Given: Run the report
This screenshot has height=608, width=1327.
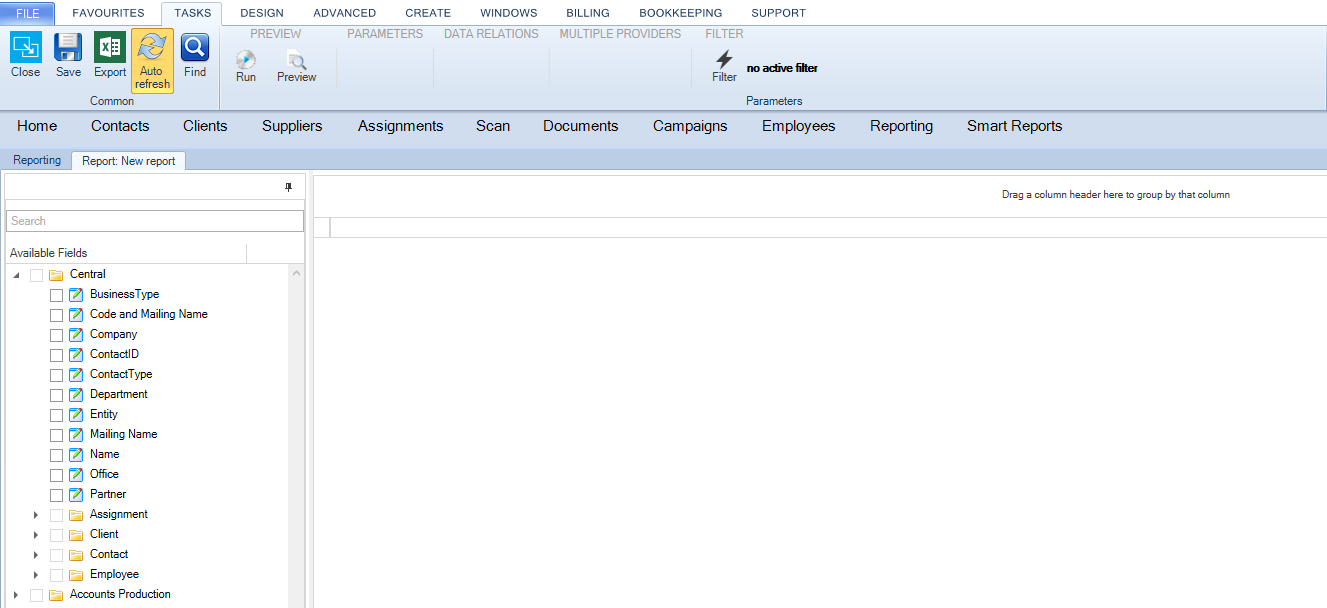Looking at the screenshot, I should (246, 60).
